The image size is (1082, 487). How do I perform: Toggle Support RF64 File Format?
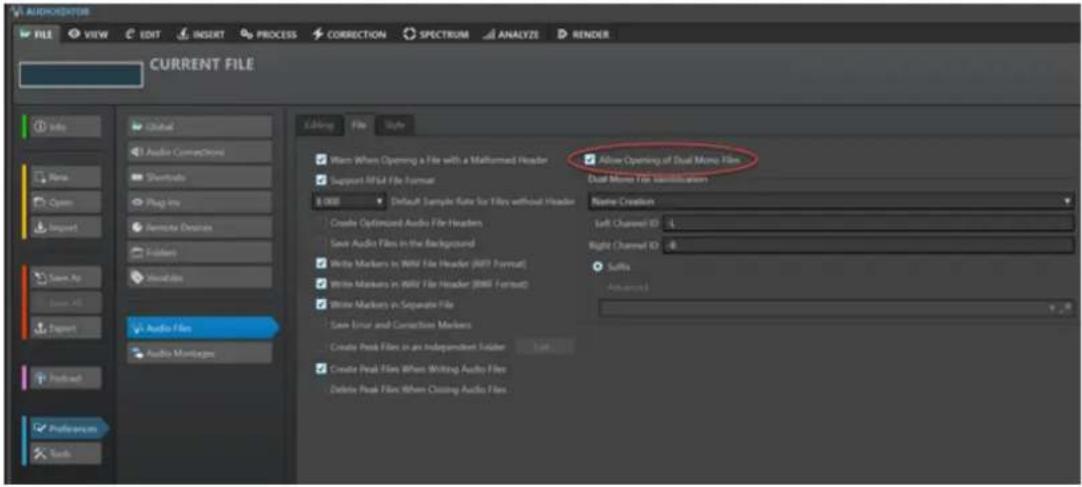[321, 180]
